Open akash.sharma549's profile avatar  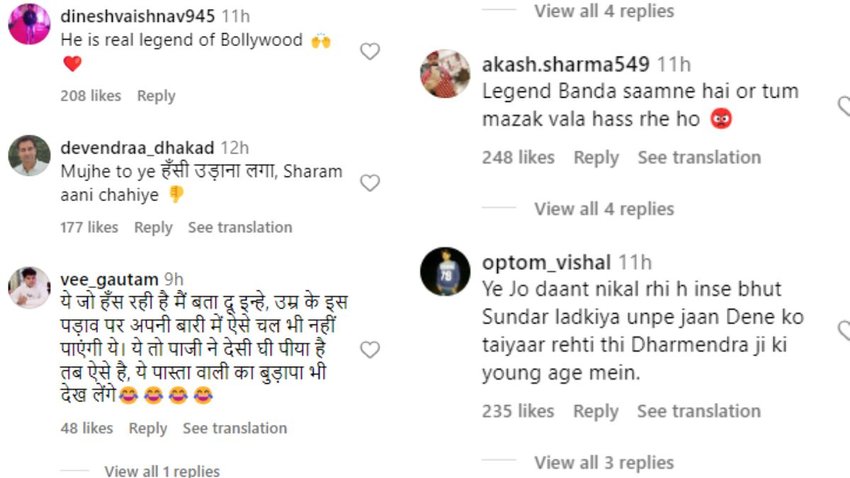pos(445,74)
